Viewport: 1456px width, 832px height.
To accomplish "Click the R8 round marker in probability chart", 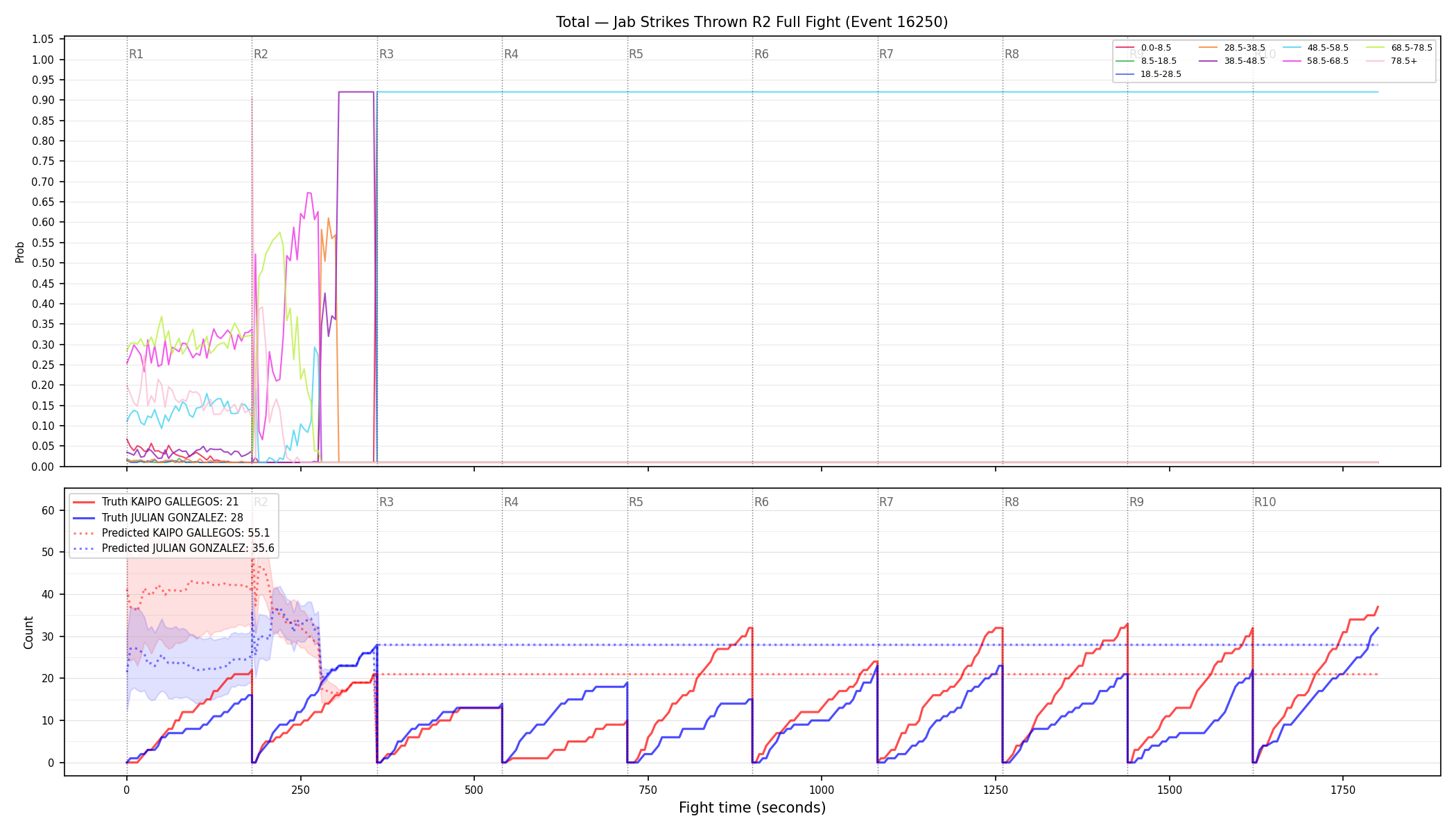I will [1012, 54].
